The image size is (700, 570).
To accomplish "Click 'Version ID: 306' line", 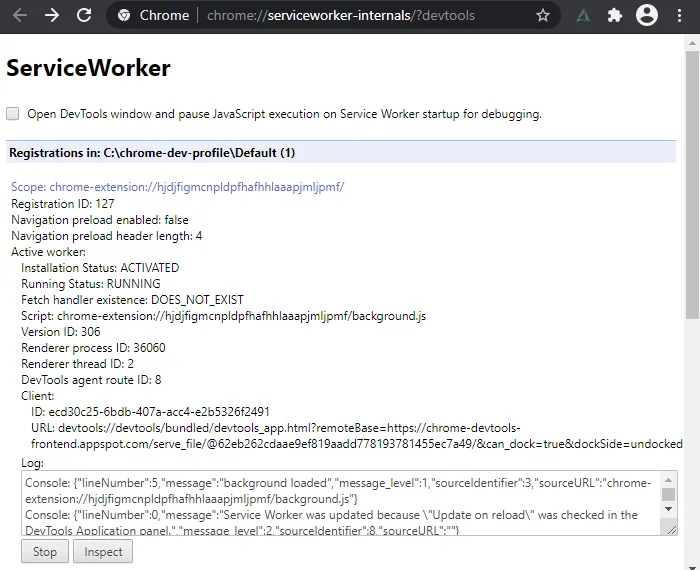I will (x=61, y=332).
